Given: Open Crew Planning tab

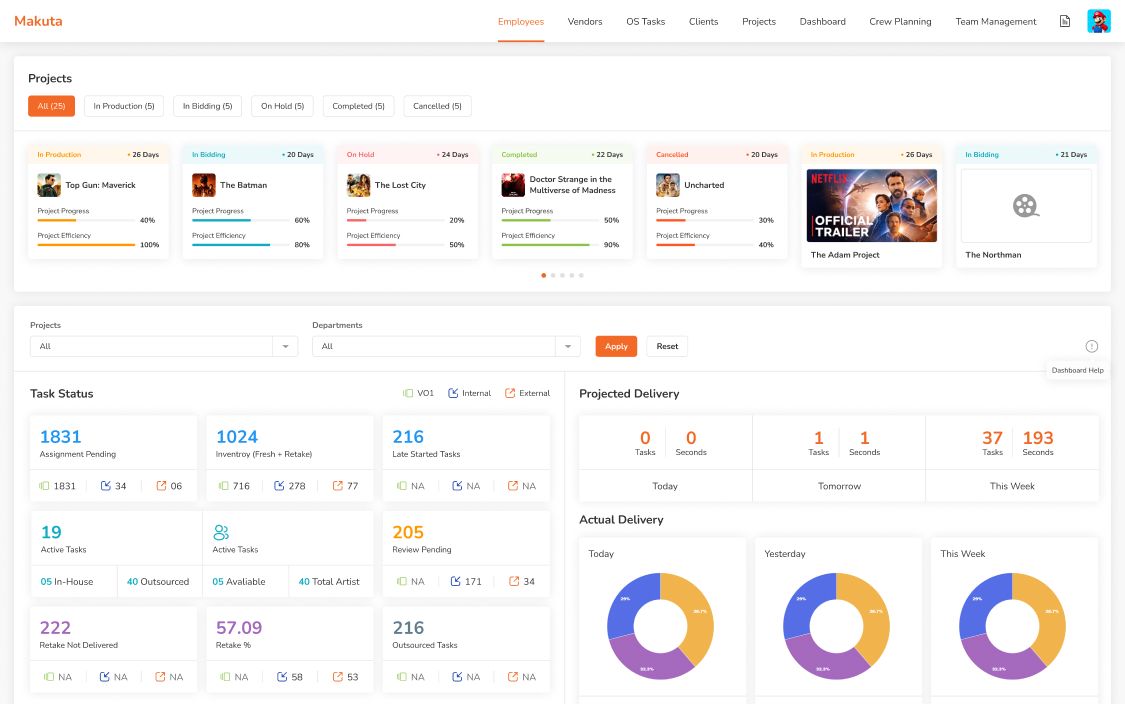Looking at the screenshot, I should point(900,22).
